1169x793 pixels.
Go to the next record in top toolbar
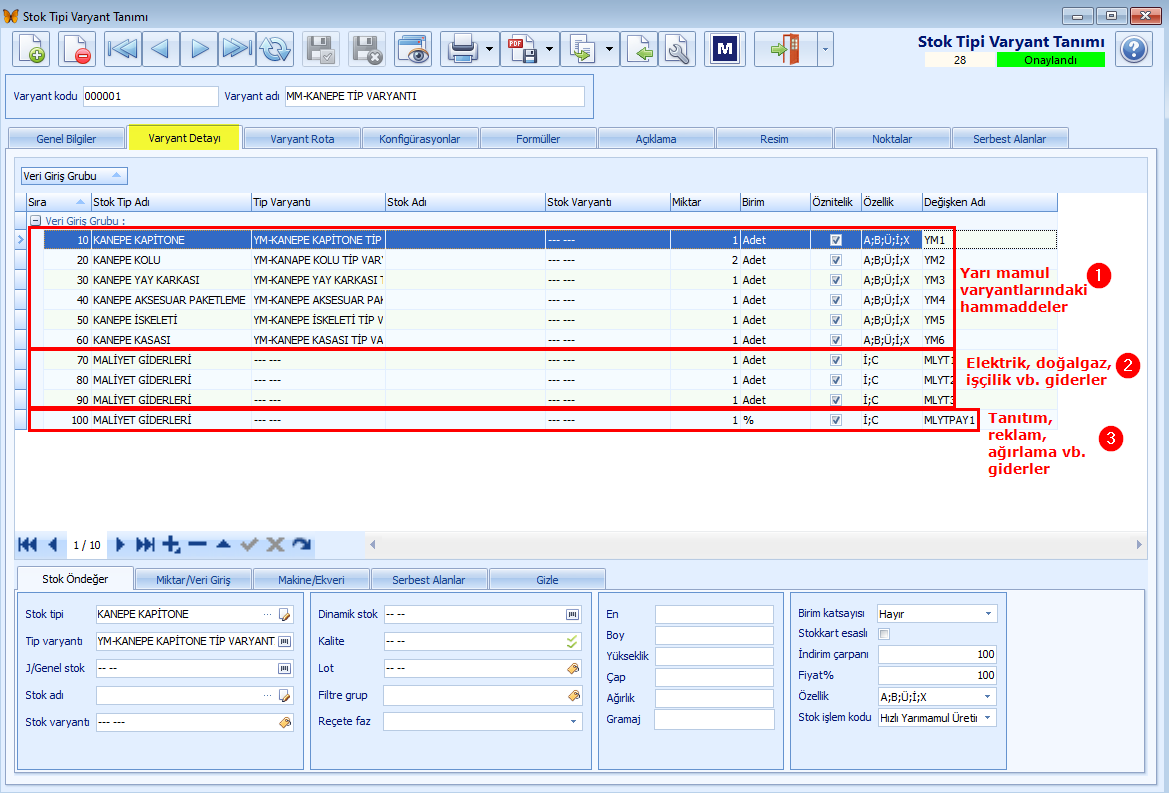point(199,49)
